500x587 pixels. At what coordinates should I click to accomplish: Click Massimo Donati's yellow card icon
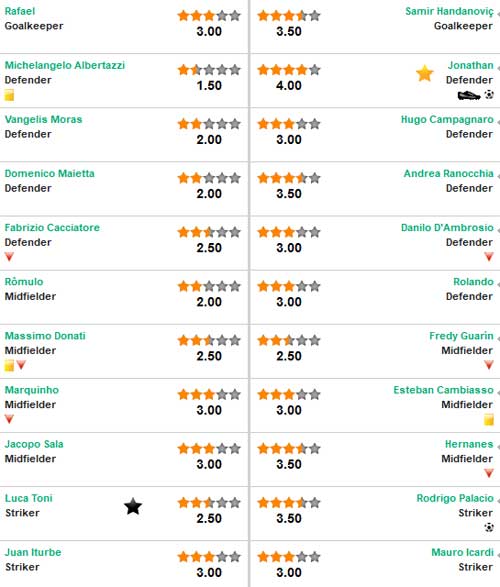tap(9, 365)
